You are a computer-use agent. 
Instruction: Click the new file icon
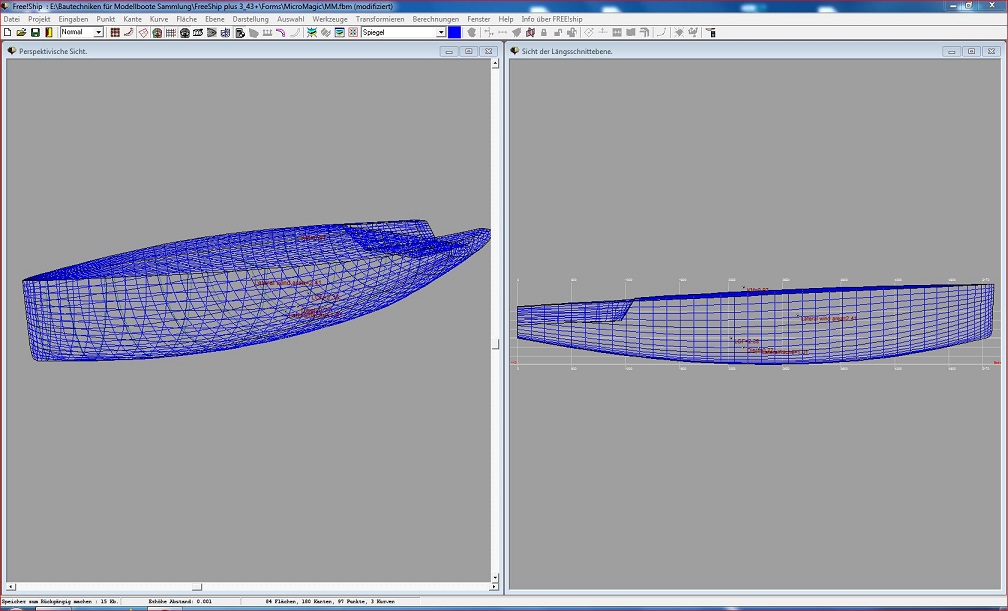(7, 33)
